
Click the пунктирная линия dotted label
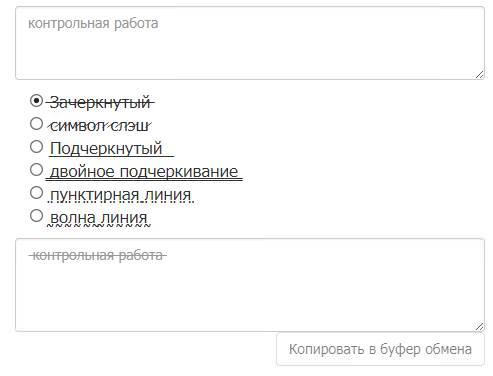(121, 195)
